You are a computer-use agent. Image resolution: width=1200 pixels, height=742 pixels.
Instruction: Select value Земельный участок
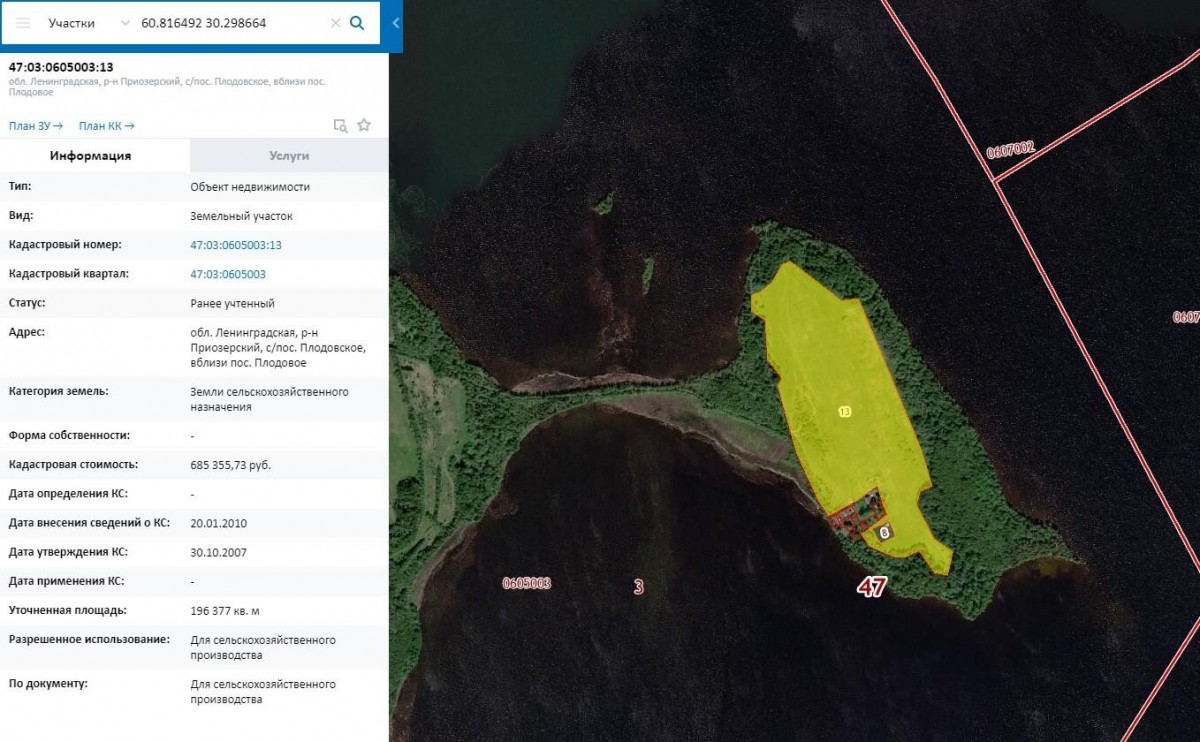coord(242,216)
